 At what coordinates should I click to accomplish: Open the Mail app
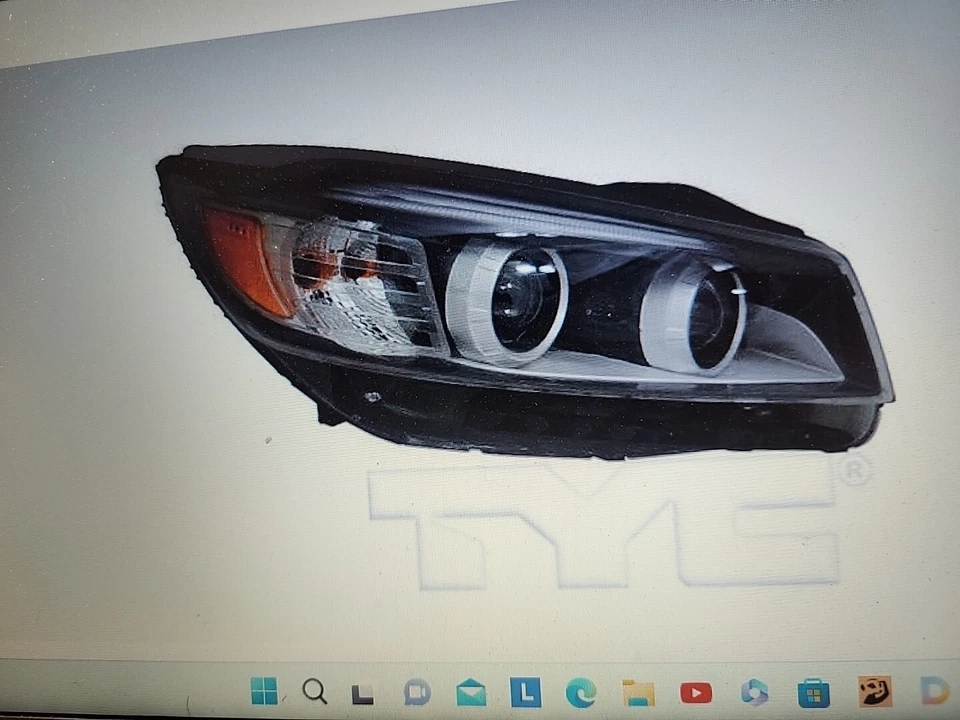click(469, 690)
